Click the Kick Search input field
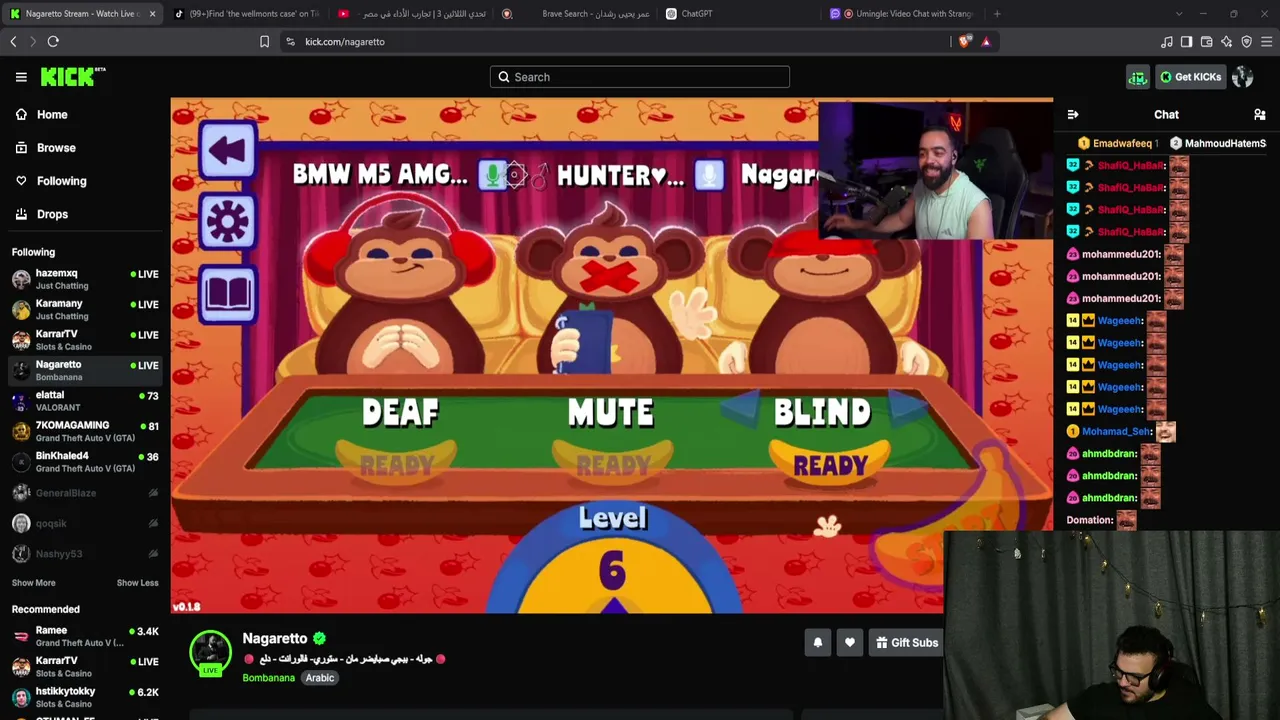1280x720 pixels. [x=640, y=77]
